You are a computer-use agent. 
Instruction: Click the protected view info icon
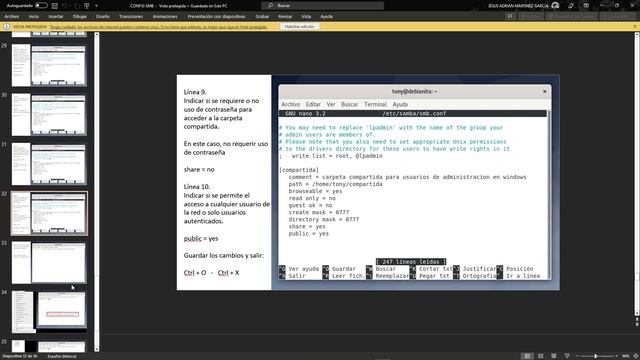[x=7, y=27]
